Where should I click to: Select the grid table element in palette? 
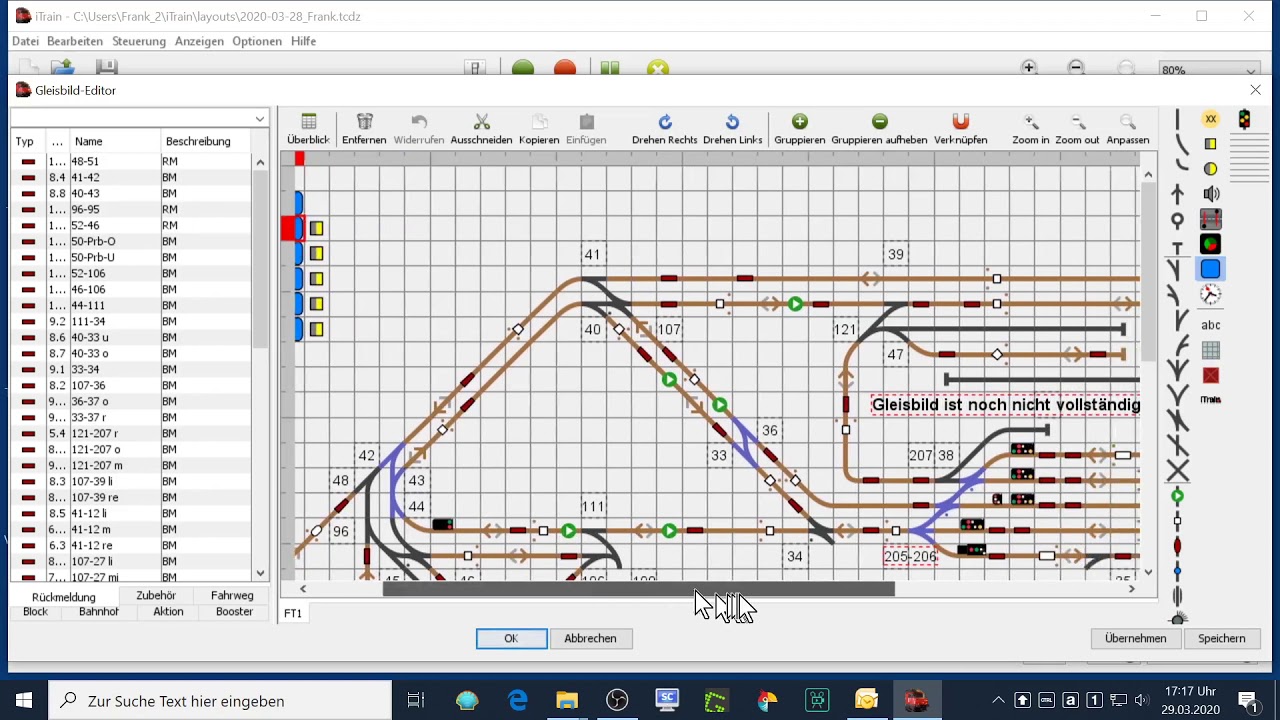click(x=1211, y=351)
